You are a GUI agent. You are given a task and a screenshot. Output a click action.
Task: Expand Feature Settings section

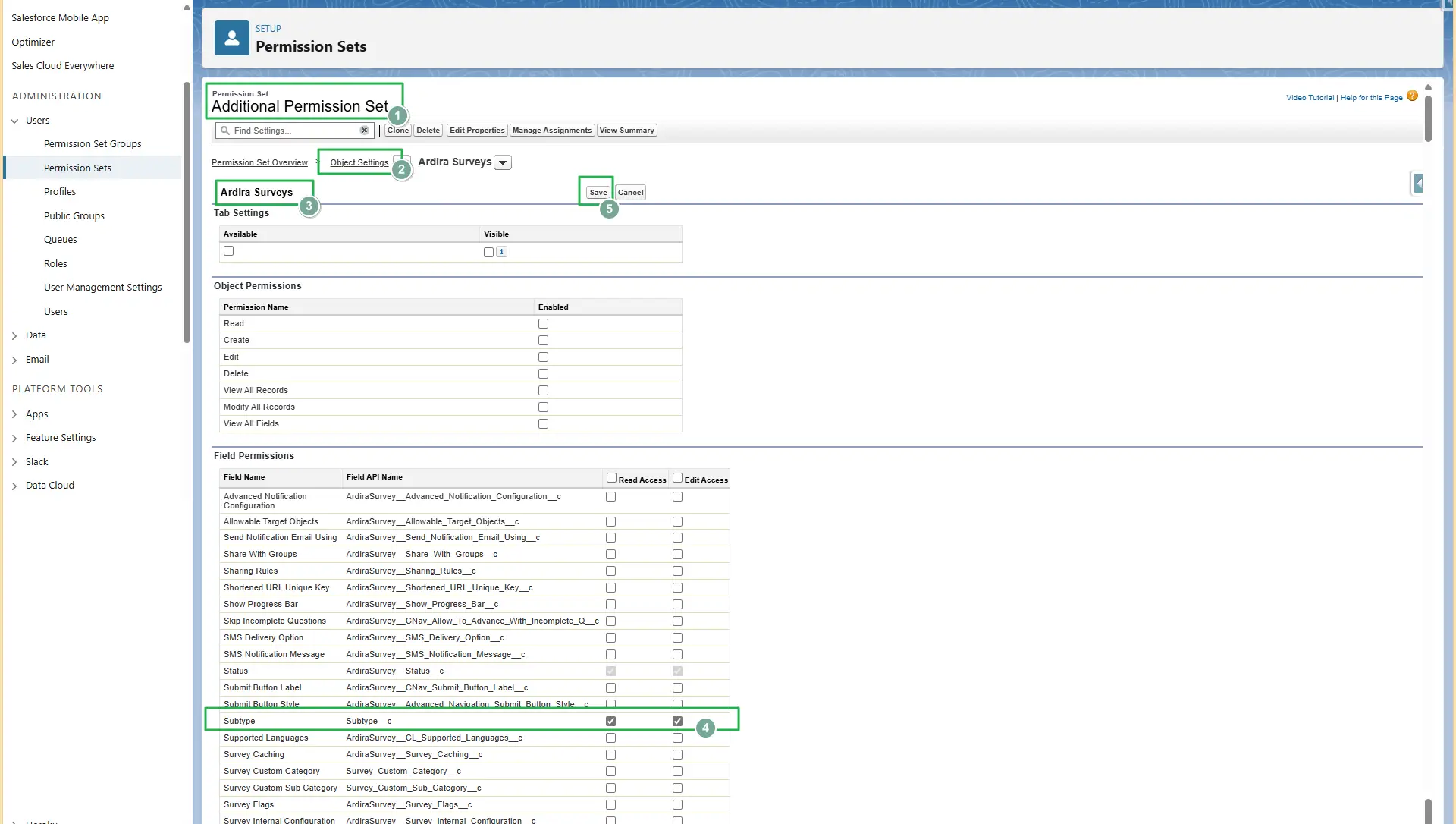point(14,438)
